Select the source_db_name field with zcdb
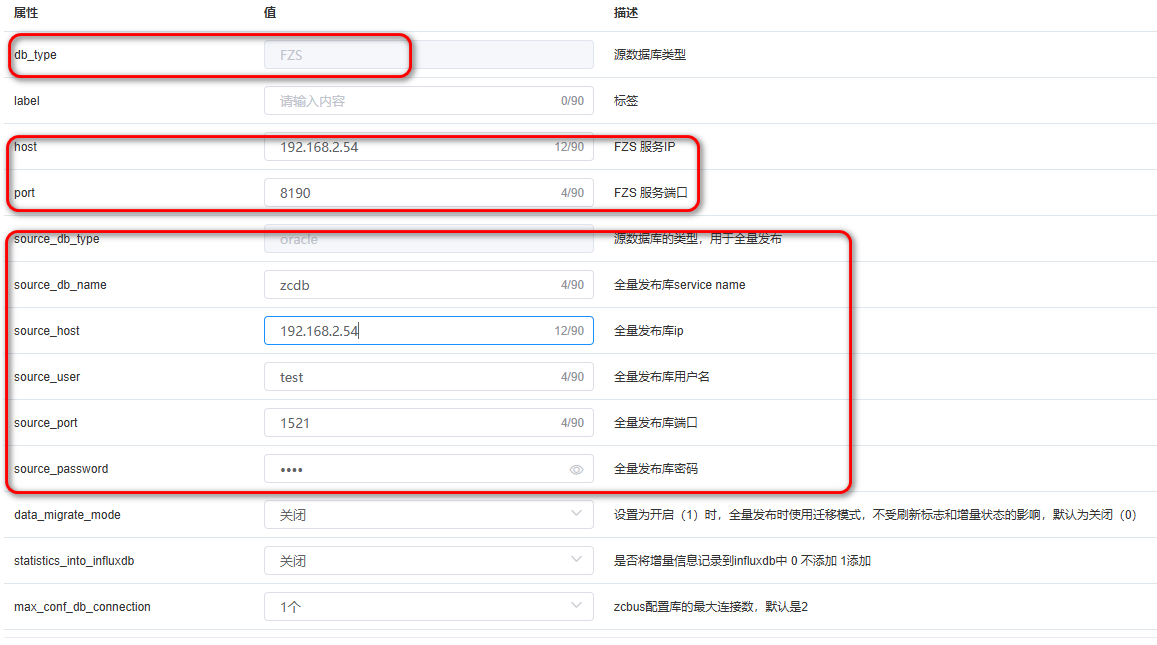 410,285
